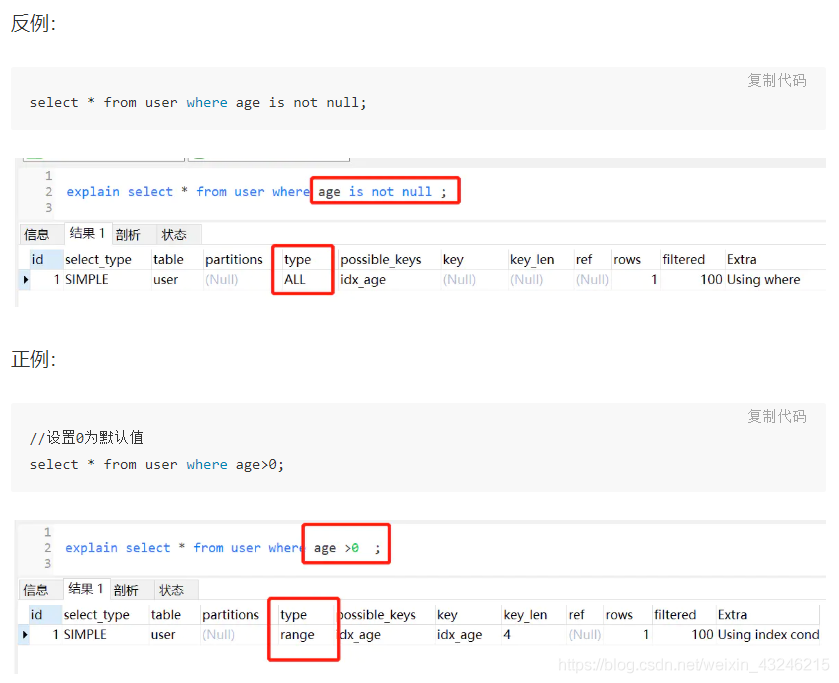Click the 正例 heading

(33, 359)
